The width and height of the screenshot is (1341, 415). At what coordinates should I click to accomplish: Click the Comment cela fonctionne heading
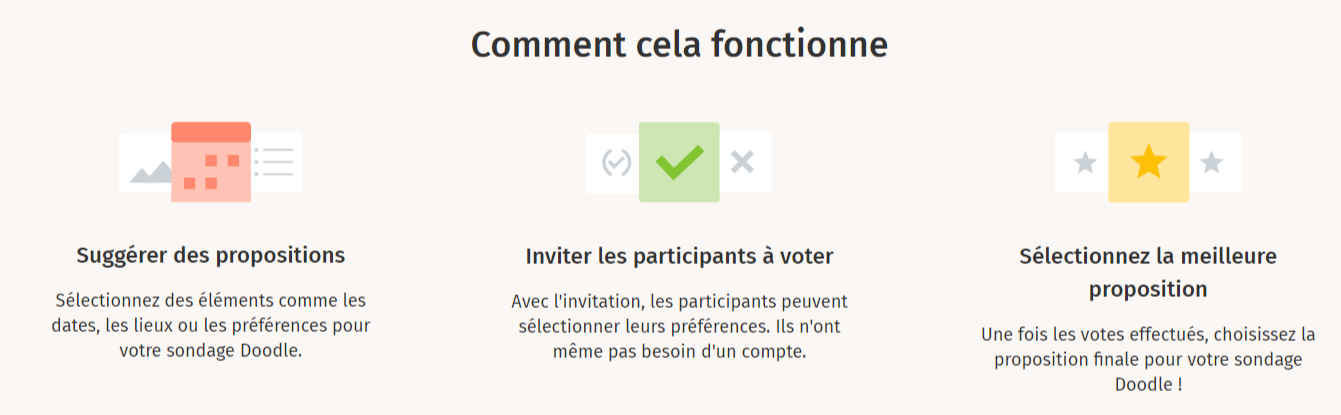tap(679, 45)
